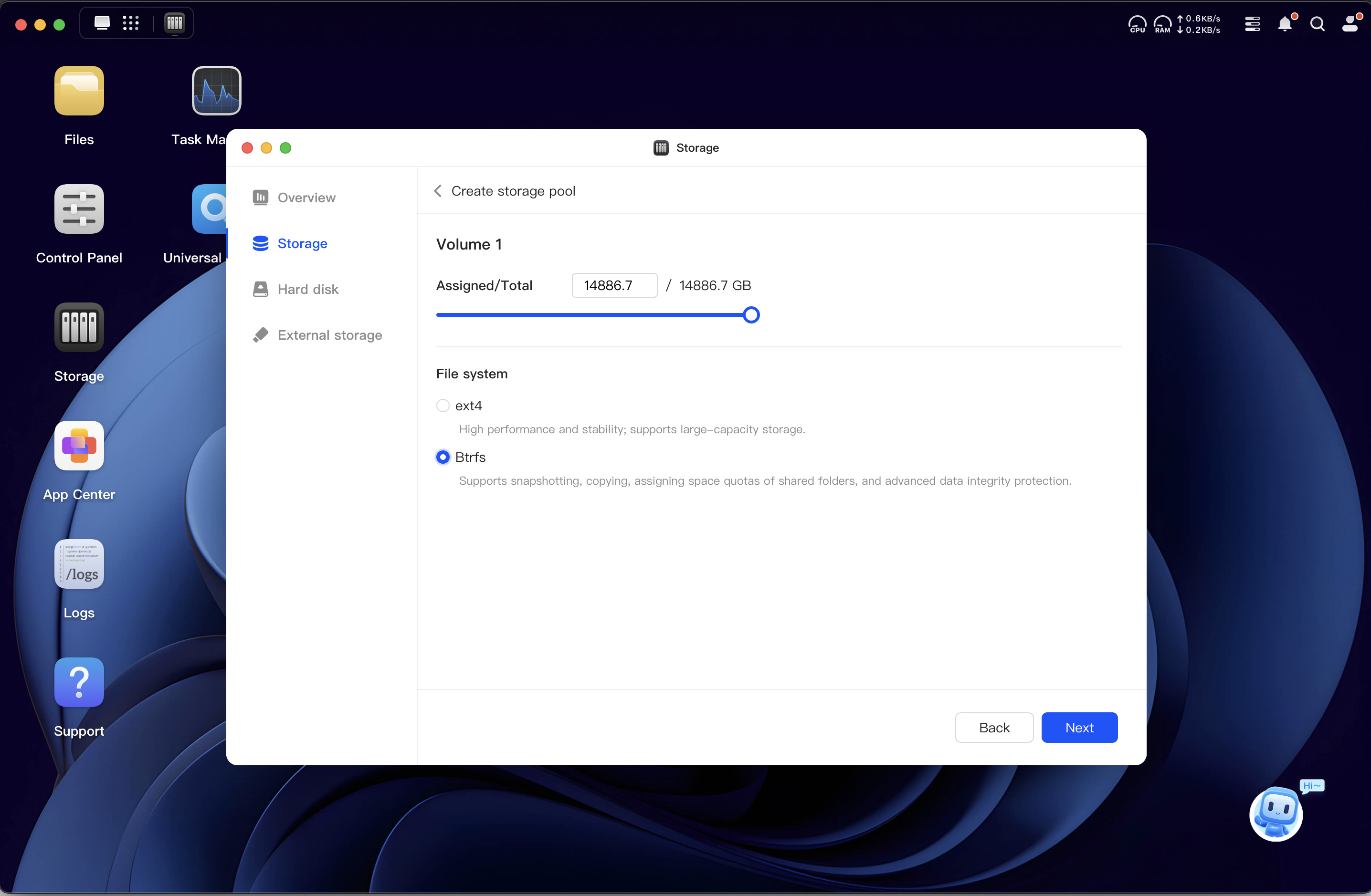Select the Storage app in top taskbar

click(x=175, y=23)
